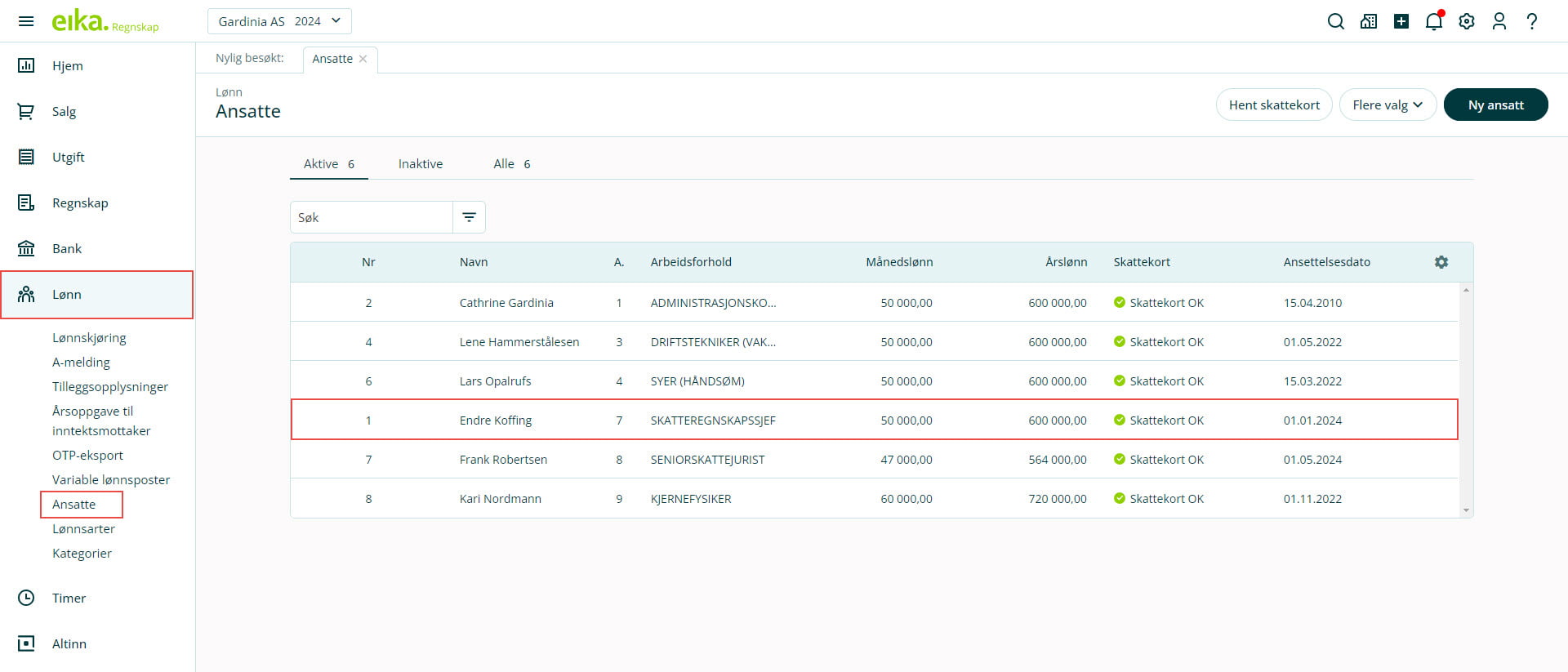This screenshot has width=1568, height=672.
Task: Collapse the Lønn sidebar section
Action: [x=96, y=295]
